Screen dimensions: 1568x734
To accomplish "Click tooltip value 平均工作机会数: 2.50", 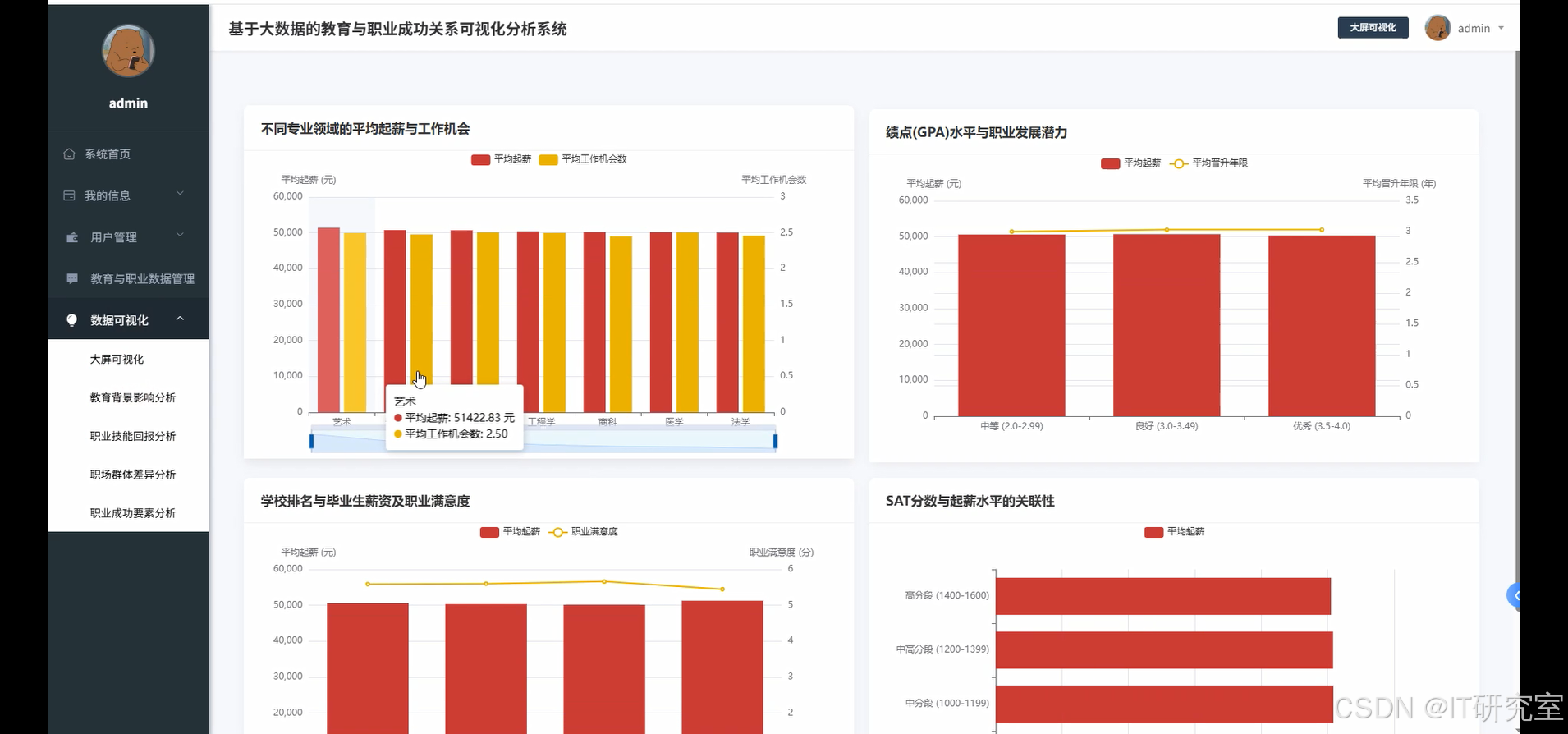I will 451,434.
